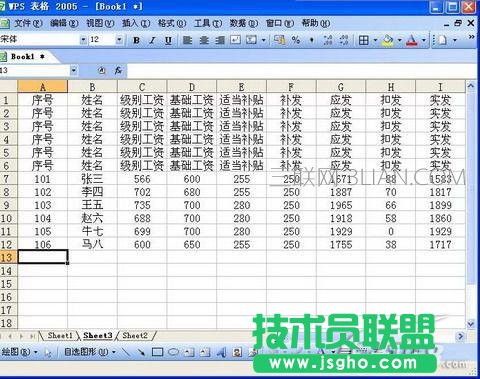Viewport: 480px width, 379px height.
Task: Click icon left of fx button
Action: click(102, 70)
